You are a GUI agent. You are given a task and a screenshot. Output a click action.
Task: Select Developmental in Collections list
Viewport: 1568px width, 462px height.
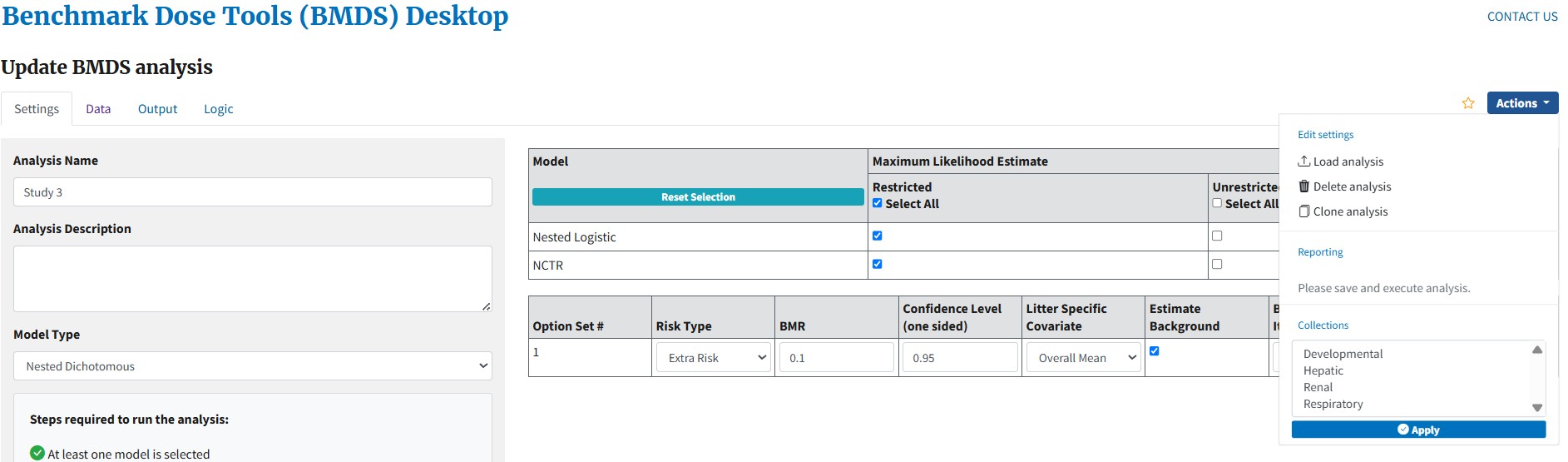click(1343, 354)
